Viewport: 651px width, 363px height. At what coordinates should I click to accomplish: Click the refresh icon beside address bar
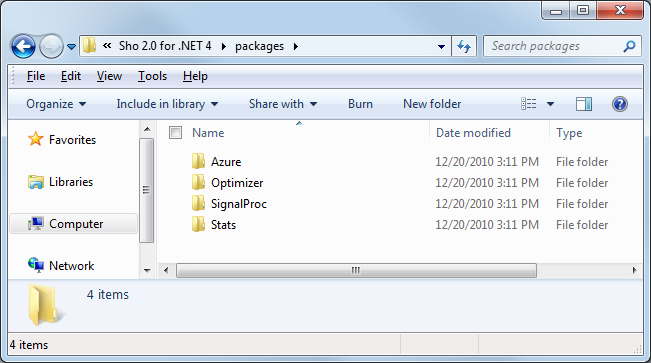pyautogui.click(x=464, y=46)
